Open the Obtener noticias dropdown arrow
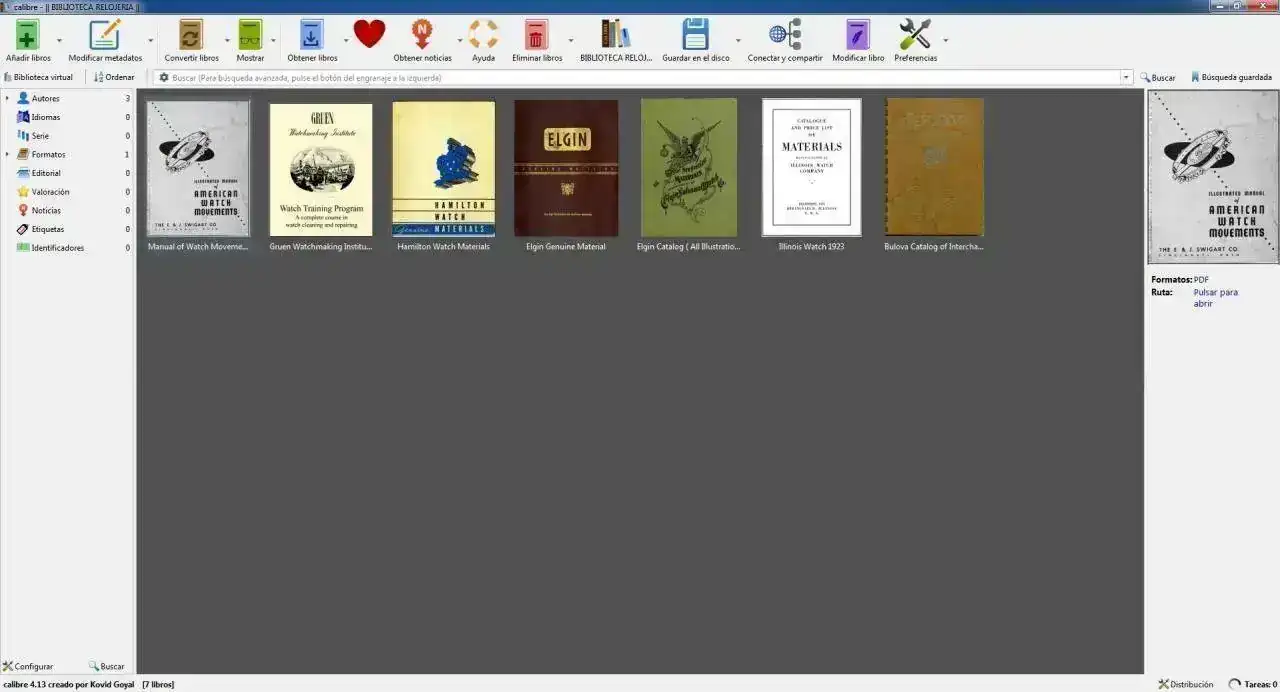 pos(460,41)
